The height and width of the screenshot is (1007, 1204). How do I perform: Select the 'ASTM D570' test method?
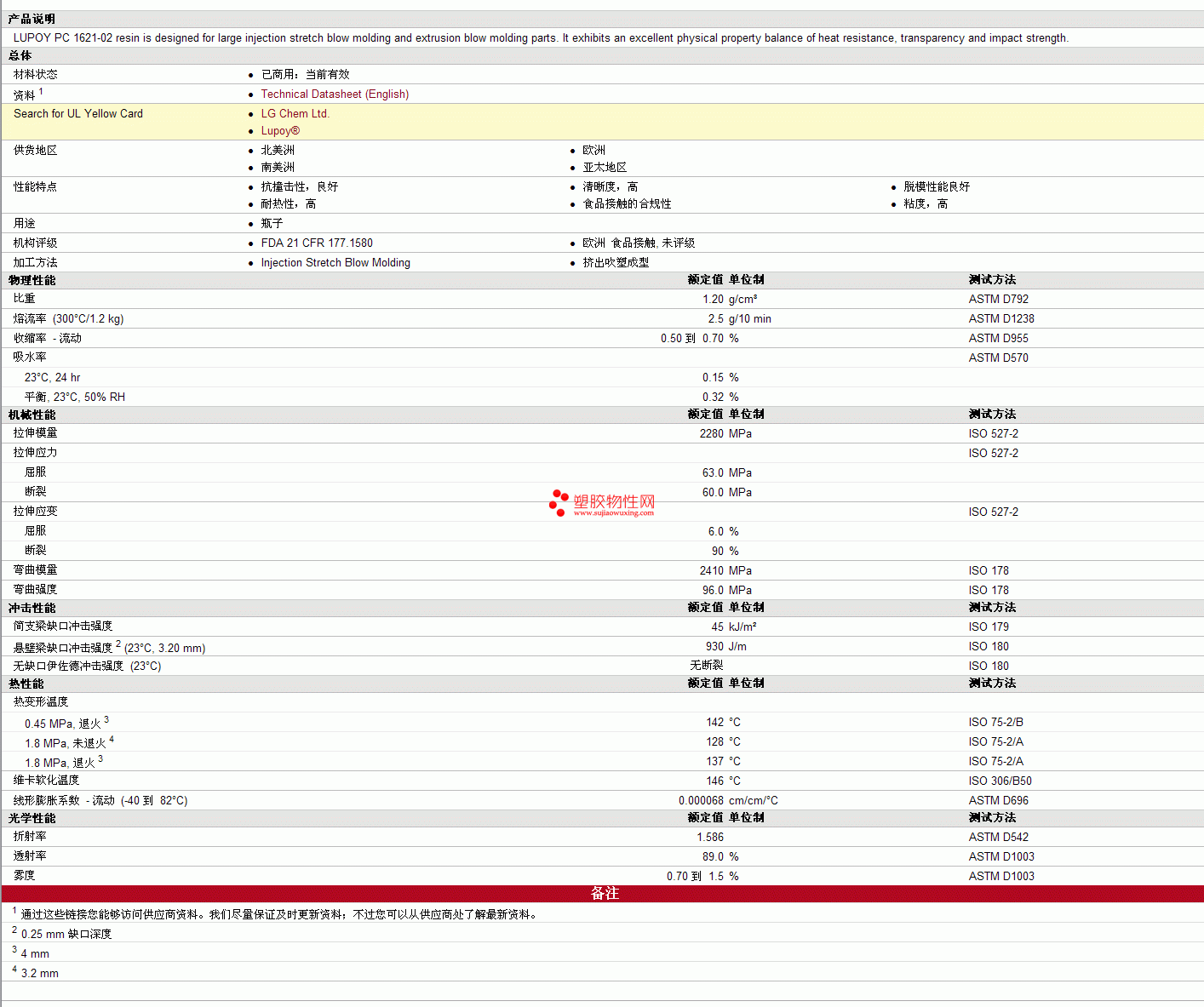click(x=998, y=358)
